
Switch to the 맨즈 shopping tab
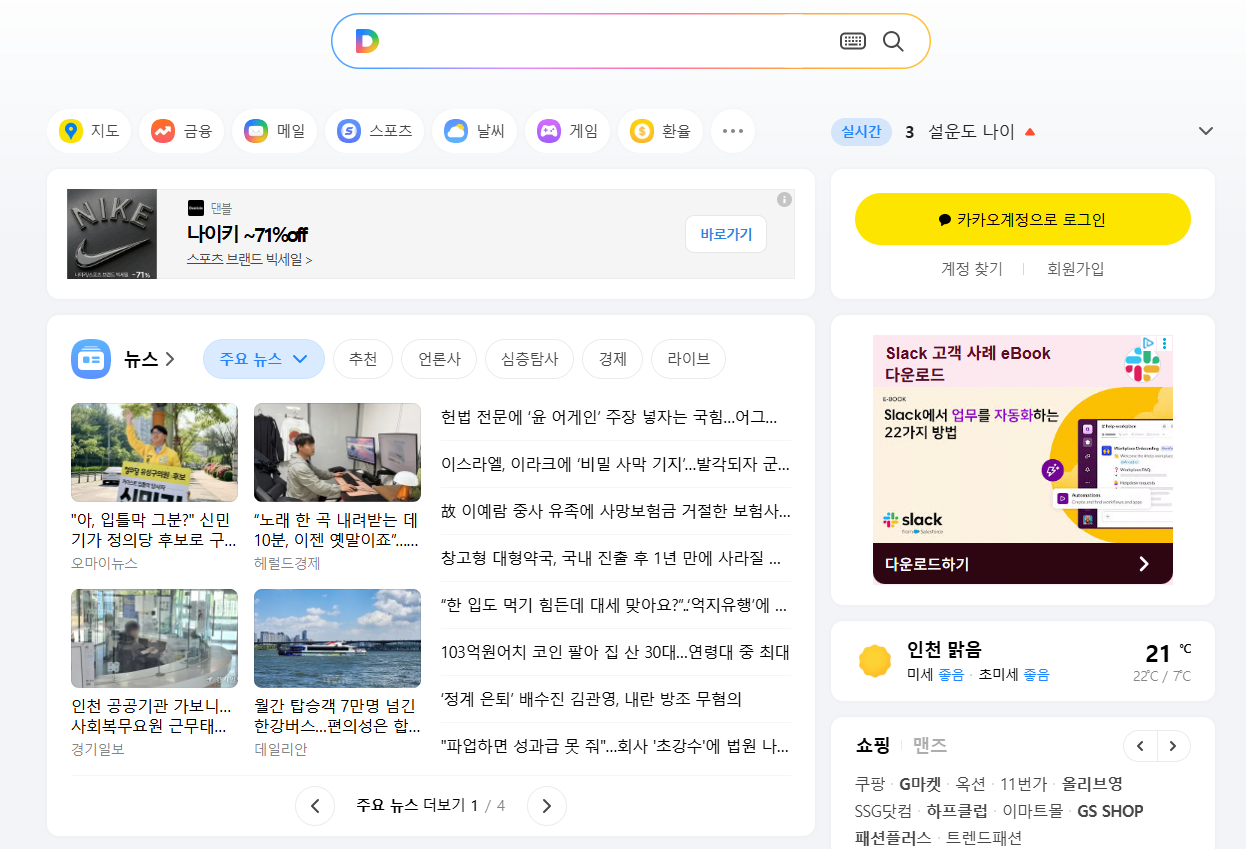tap(930, 746)
